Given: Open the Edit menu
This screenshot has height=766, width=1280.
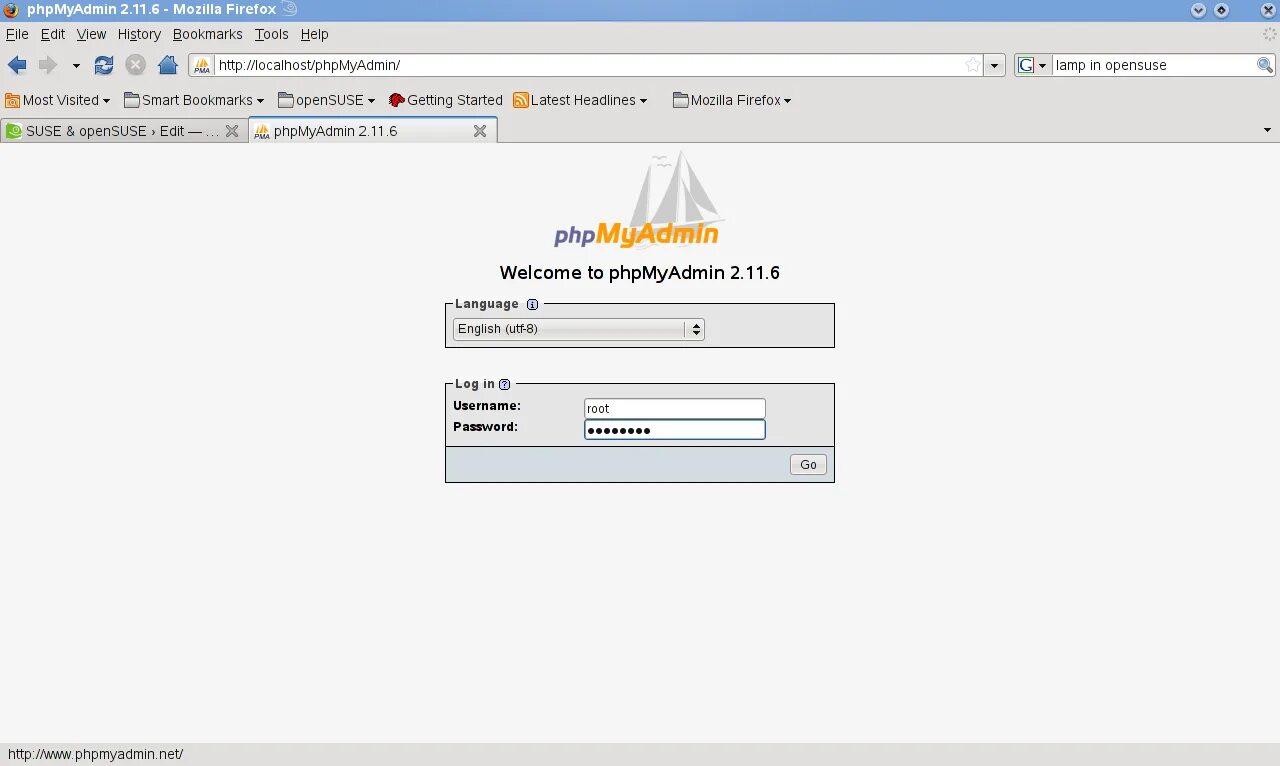Looking at the screenshot, I should pyautogui.click(x=53, y=34).
